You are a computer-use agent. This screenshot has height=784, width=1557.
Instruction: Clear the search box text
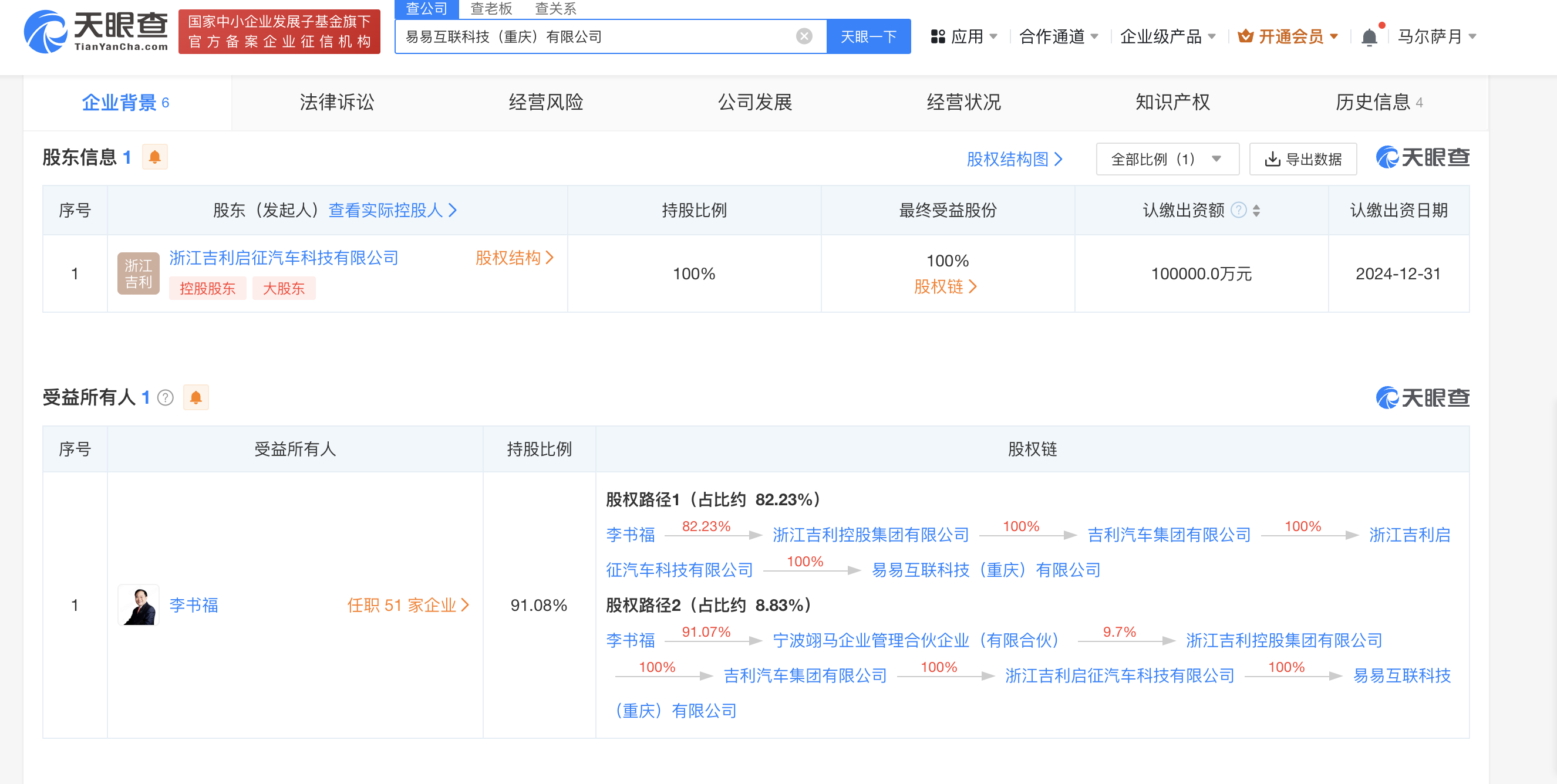tap(804, 37)
